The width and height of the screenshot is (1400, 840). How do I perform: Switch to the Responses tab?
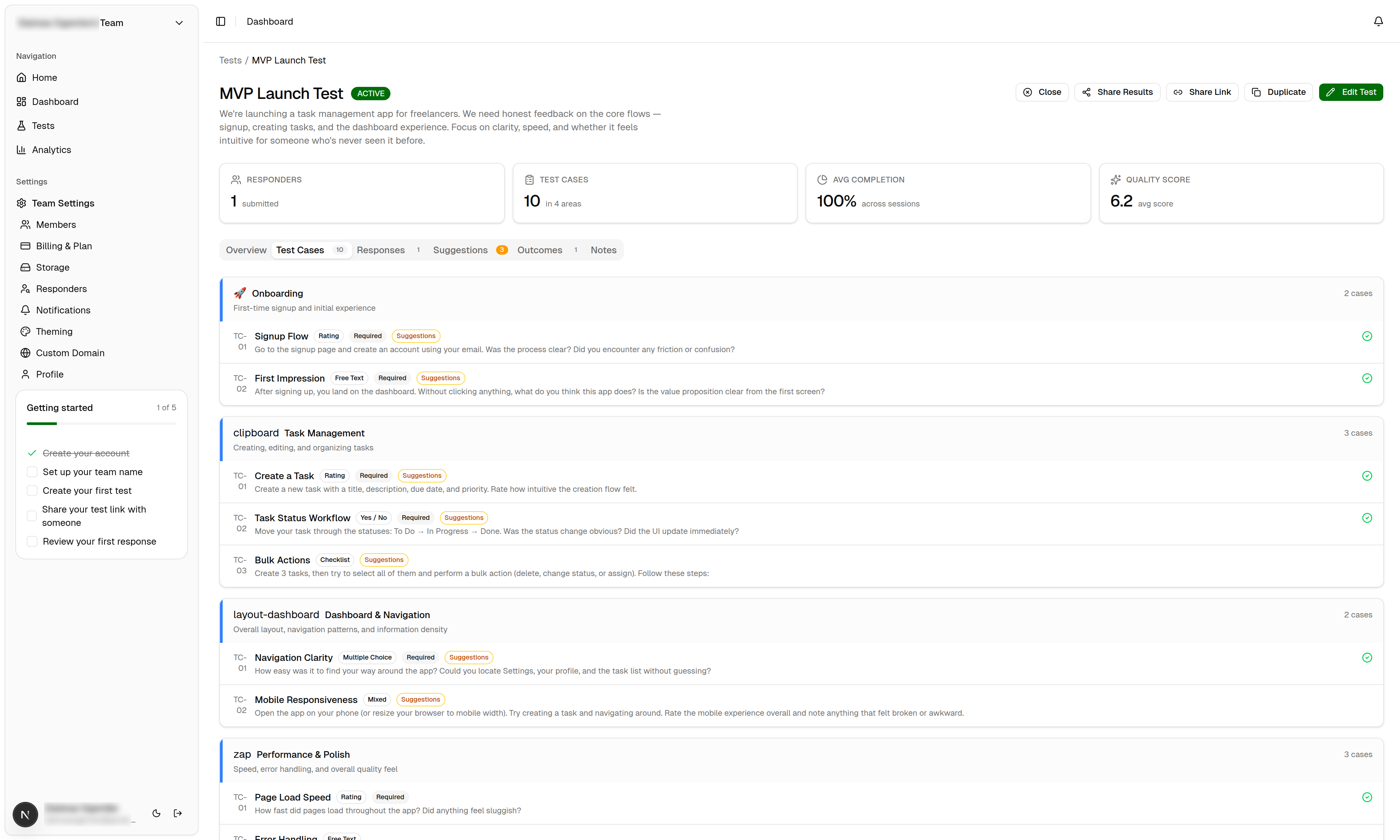point(380,250)
